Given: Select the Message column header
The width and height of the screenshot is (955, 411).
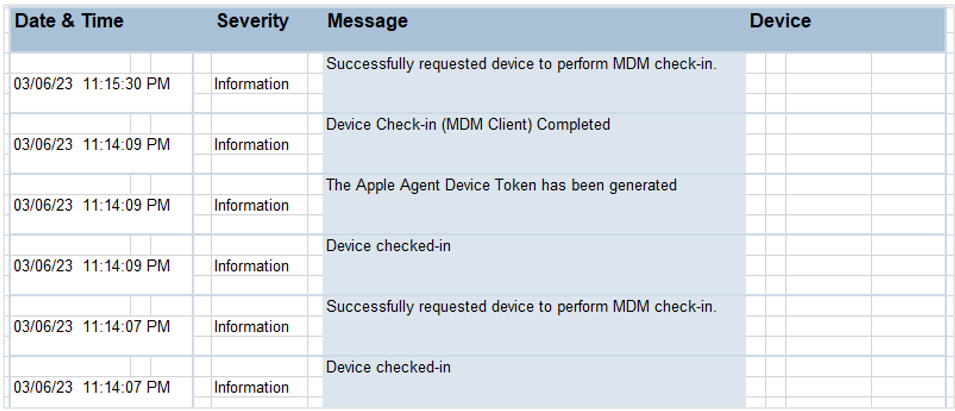Looking at the screenshot, I should tap(367, 21).
